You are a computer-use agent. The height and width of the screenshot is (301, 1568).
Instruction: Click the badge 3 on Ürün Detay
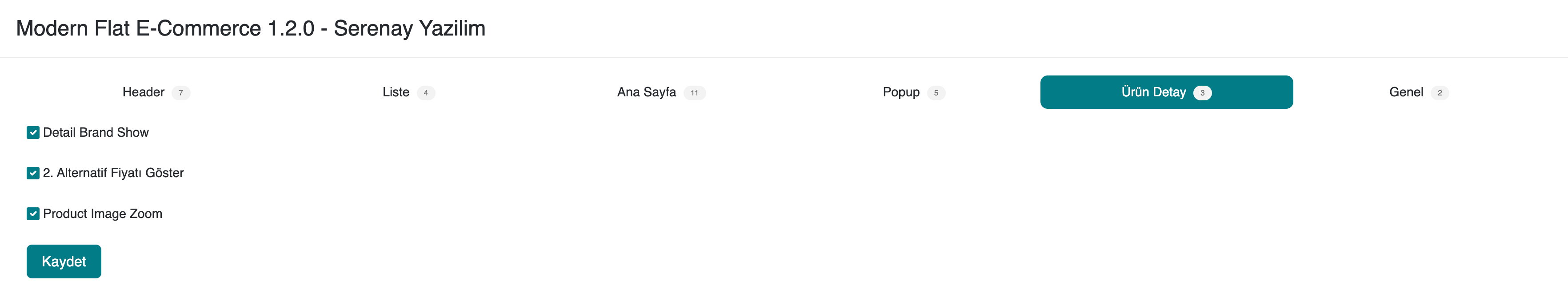pyautogui.click(x=1202, y=93)
